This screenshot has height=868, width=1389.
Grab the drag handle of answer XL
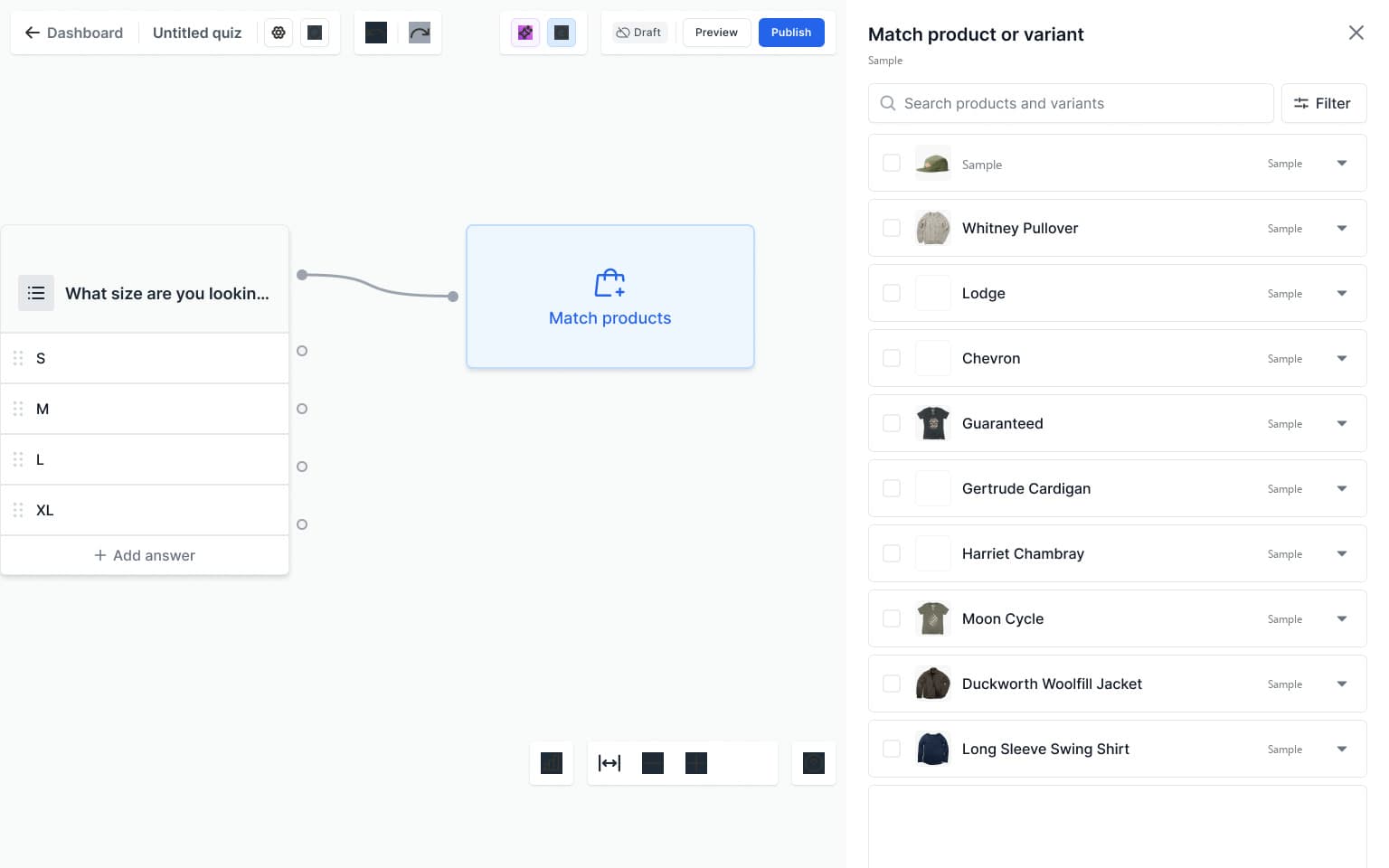[x=18, y=510]
